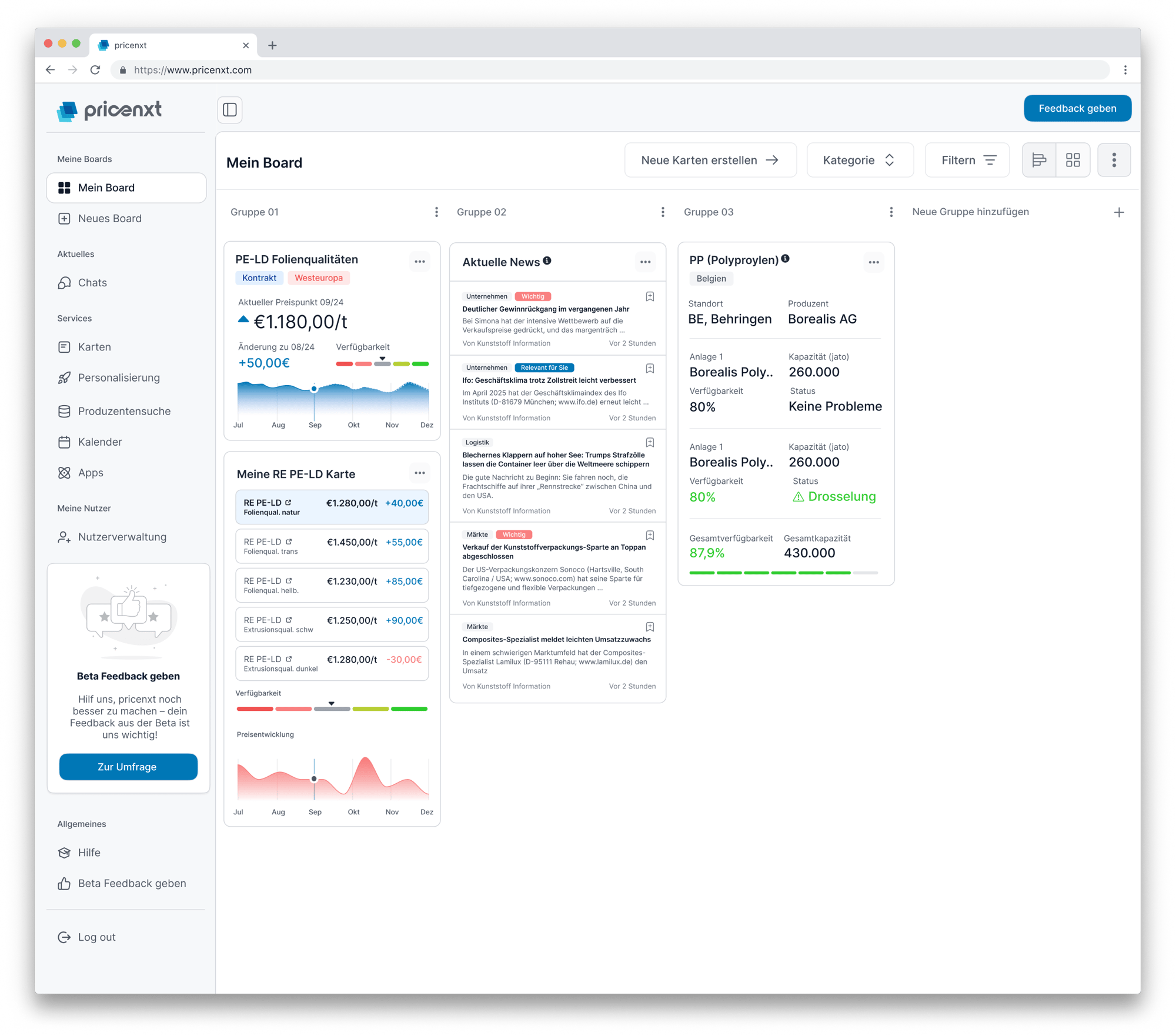
Task: Switch to list view layout
Action: [1039, 160]
